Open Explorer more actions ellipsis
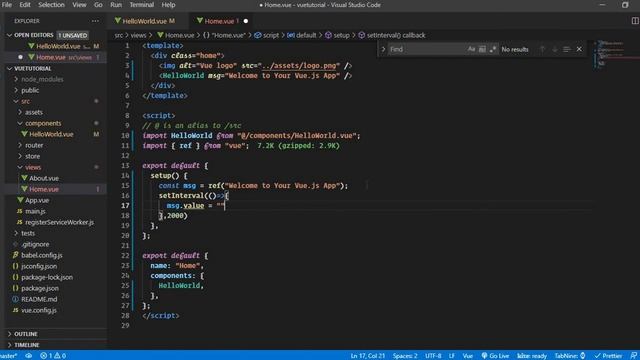The image size is (640, 360). (x=95, y=21)
